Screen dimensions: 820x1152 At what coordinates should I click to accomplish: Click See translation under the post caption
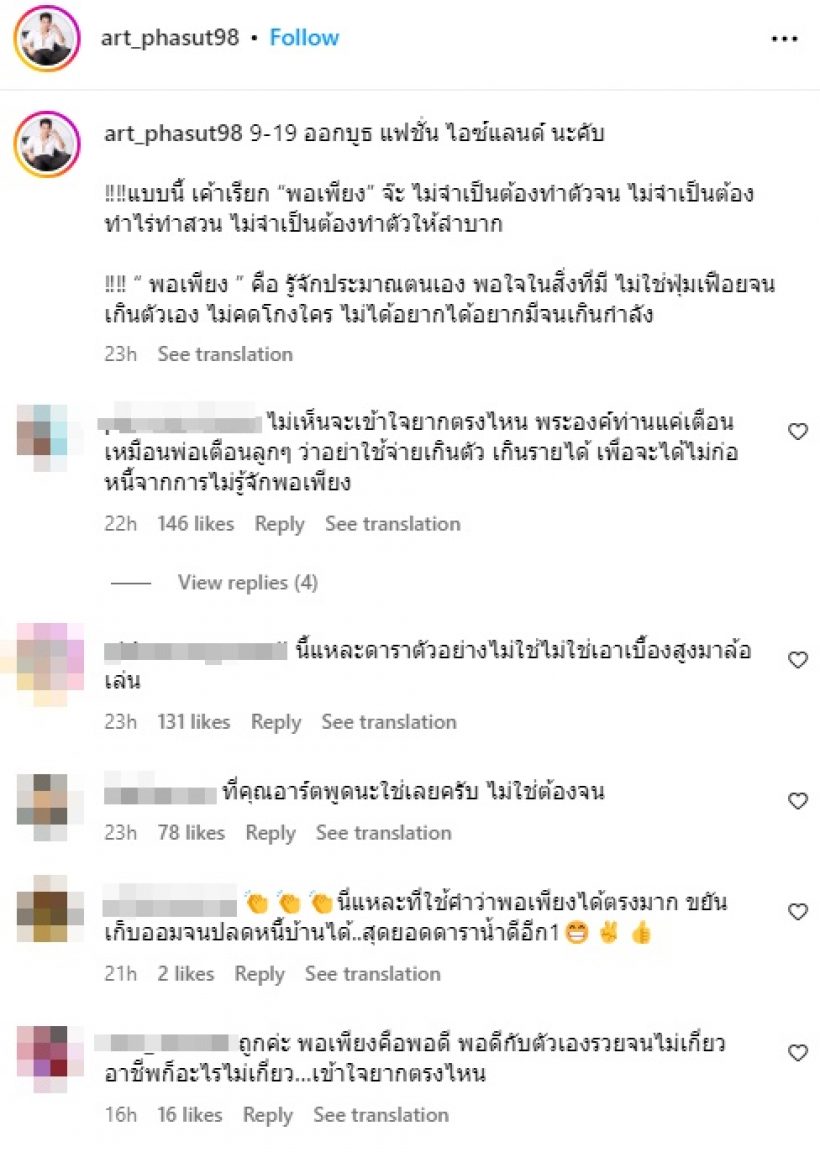pyautogui.click(x=225, y=354)
